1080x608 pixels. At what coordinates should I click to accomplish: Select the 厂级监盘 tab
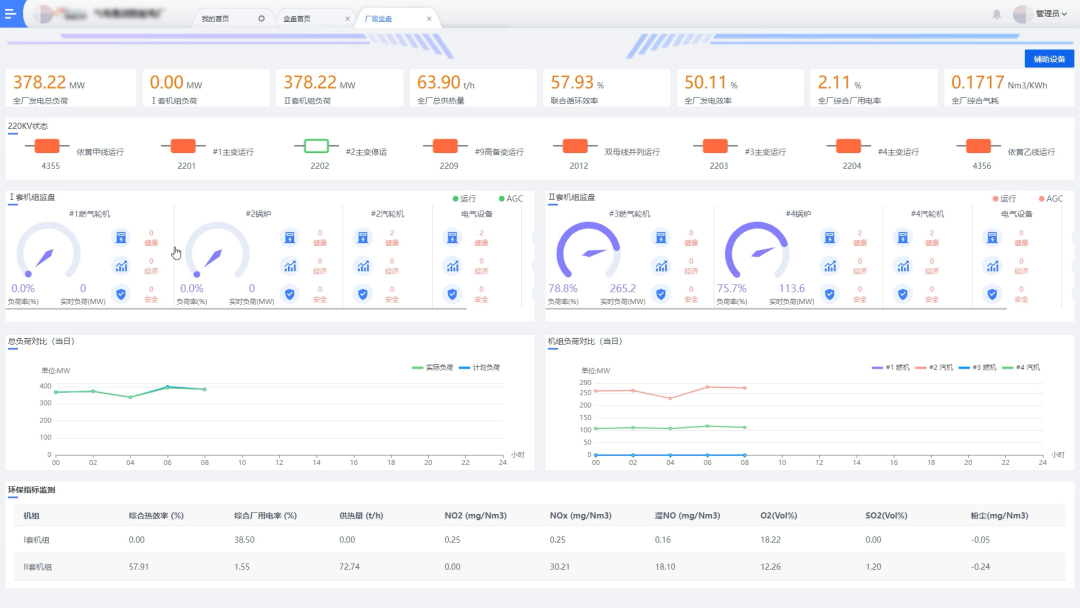point(378,19)
